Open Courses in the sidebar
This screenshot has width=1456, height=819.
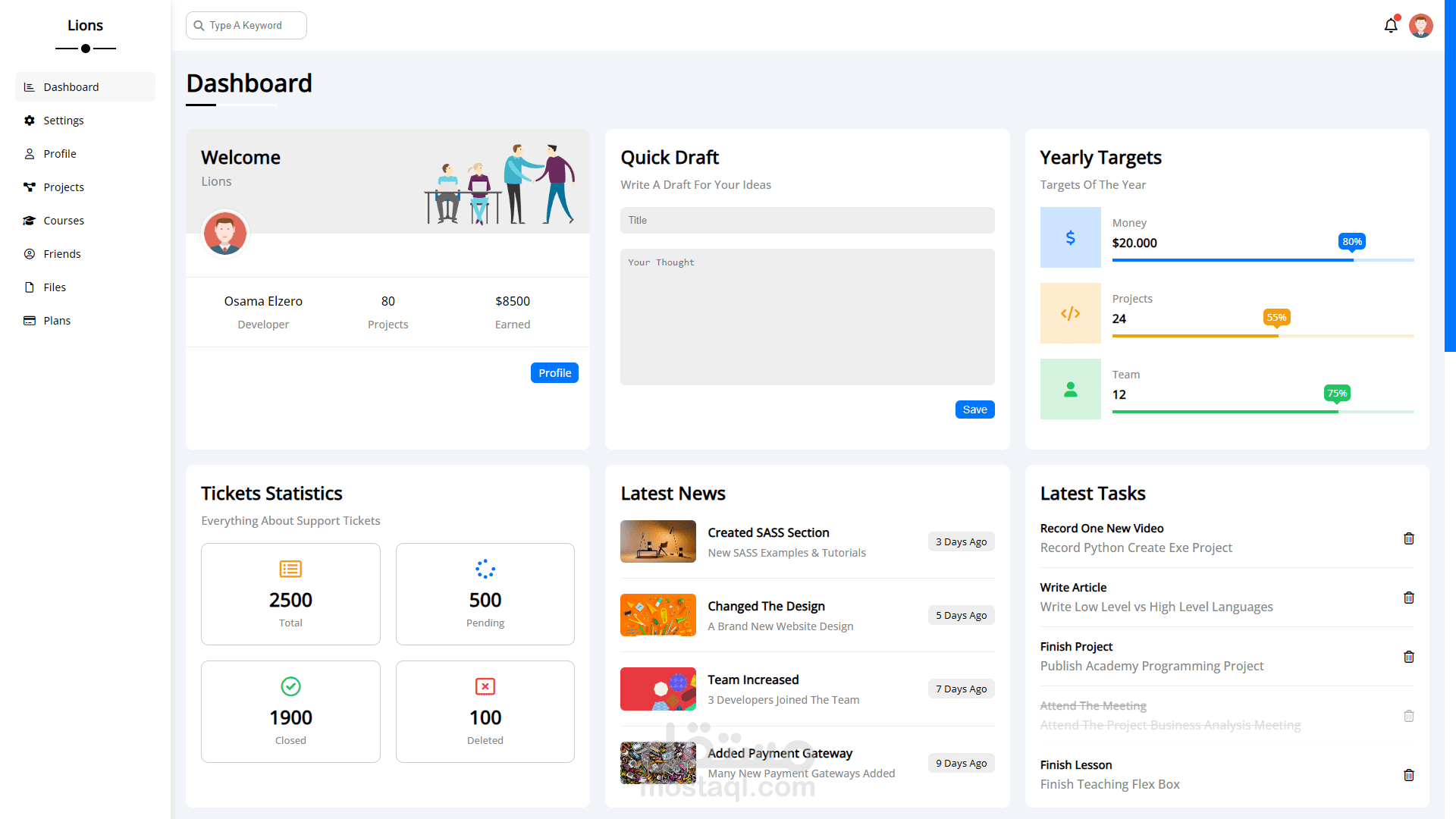[x=85, y=221]
